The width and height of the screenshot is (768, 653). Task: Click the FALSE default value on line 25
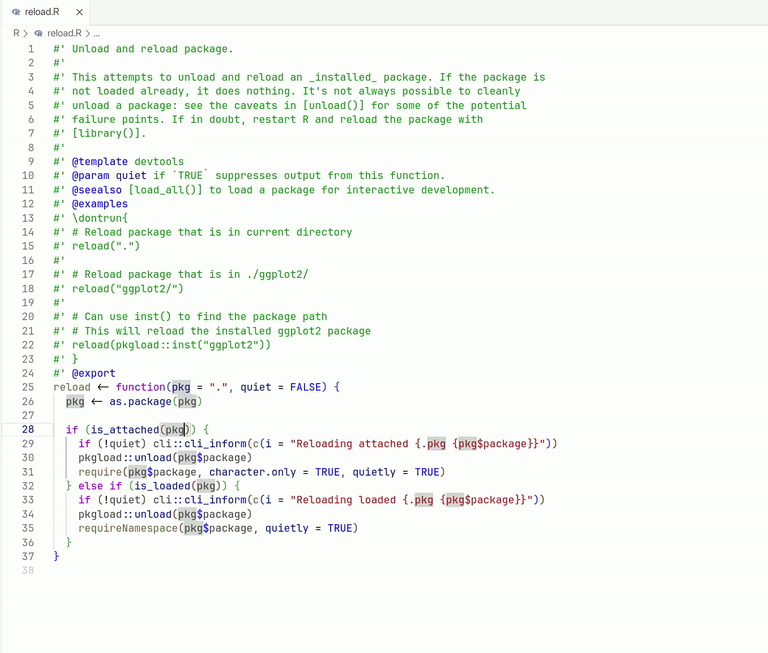point(305,387)
